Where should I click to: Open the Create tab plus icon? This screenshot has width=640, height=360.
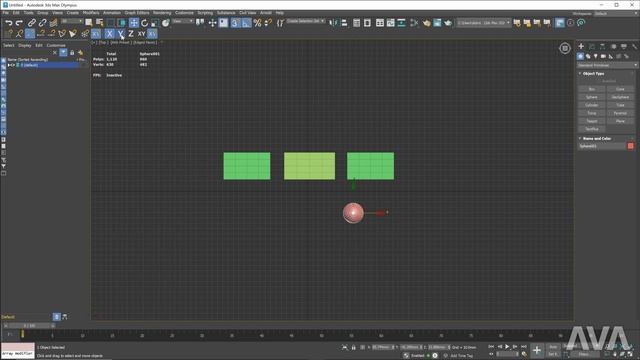[x=581, y=47]
